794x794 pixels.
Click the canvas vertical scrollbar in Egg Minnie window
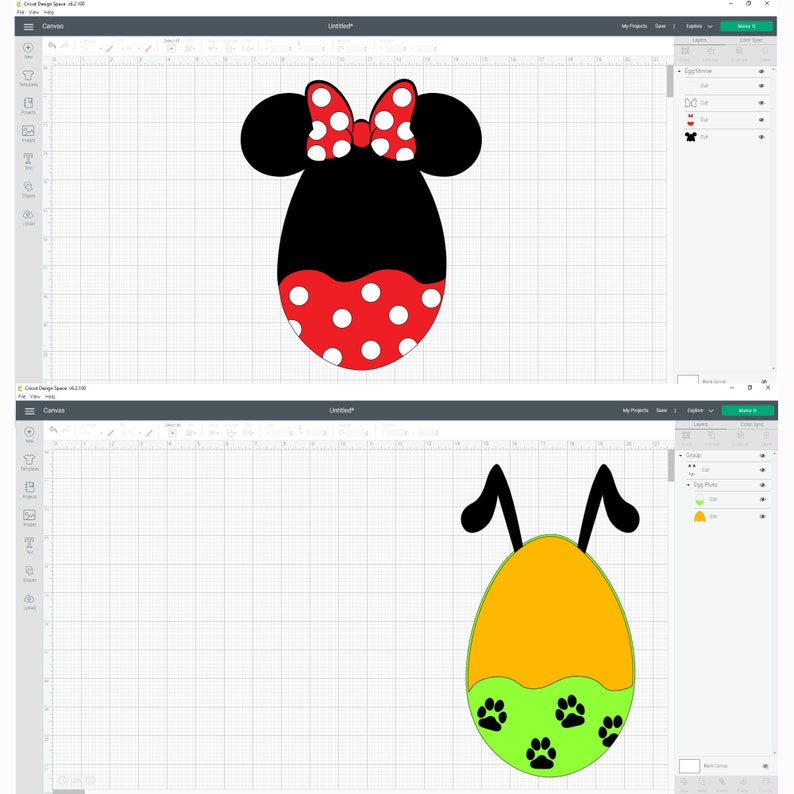[670, 82]
